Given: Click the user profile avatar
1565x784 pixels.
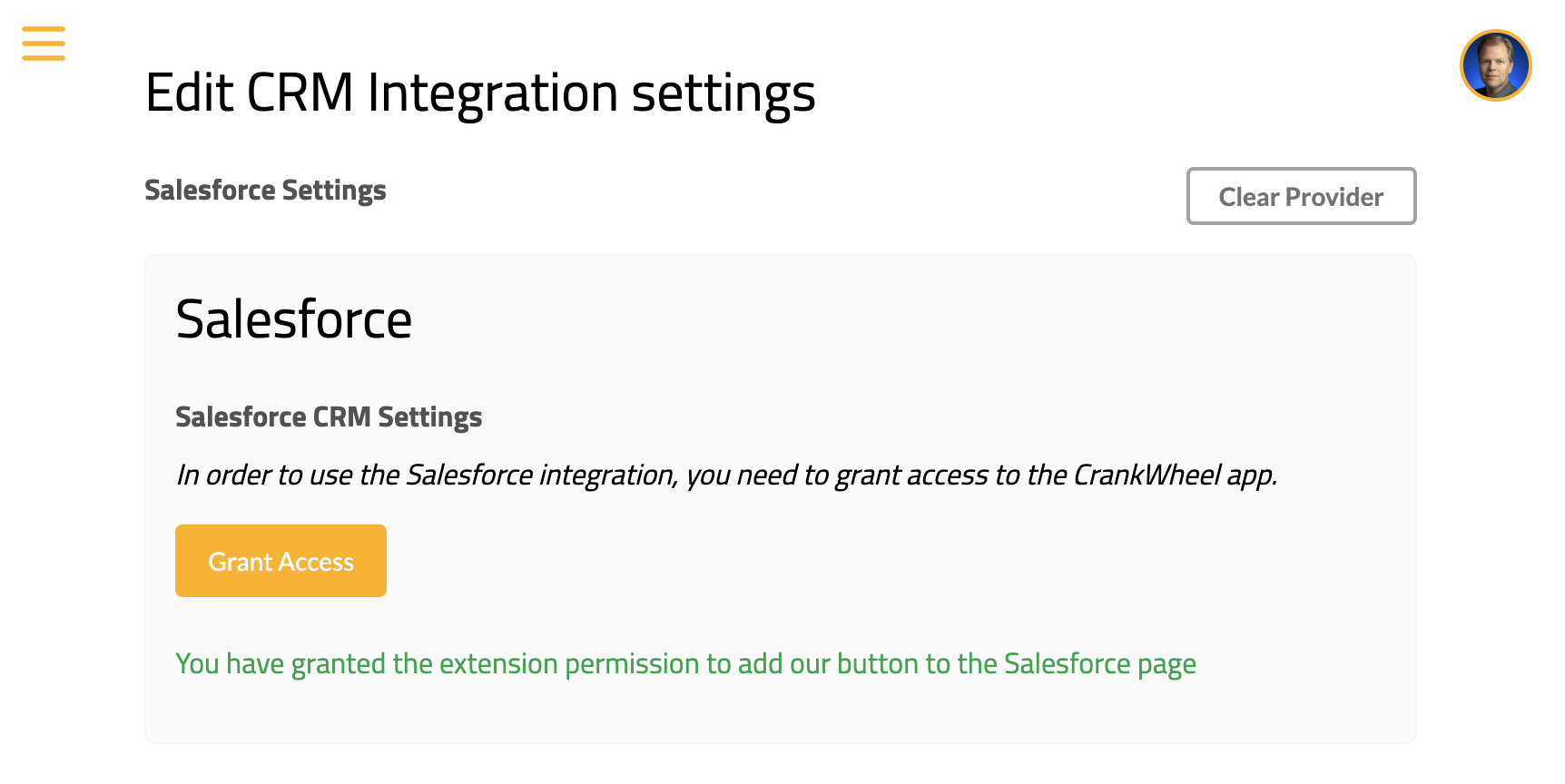Looking at the screenshot, I should [x=1495, y=65].
